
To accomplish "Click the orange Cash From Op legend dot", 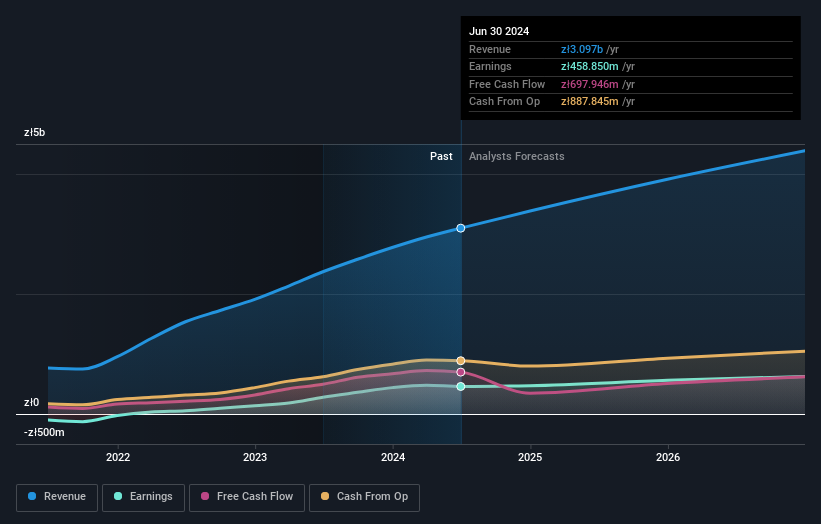I will pyautogui.click(x=325, y=496).
